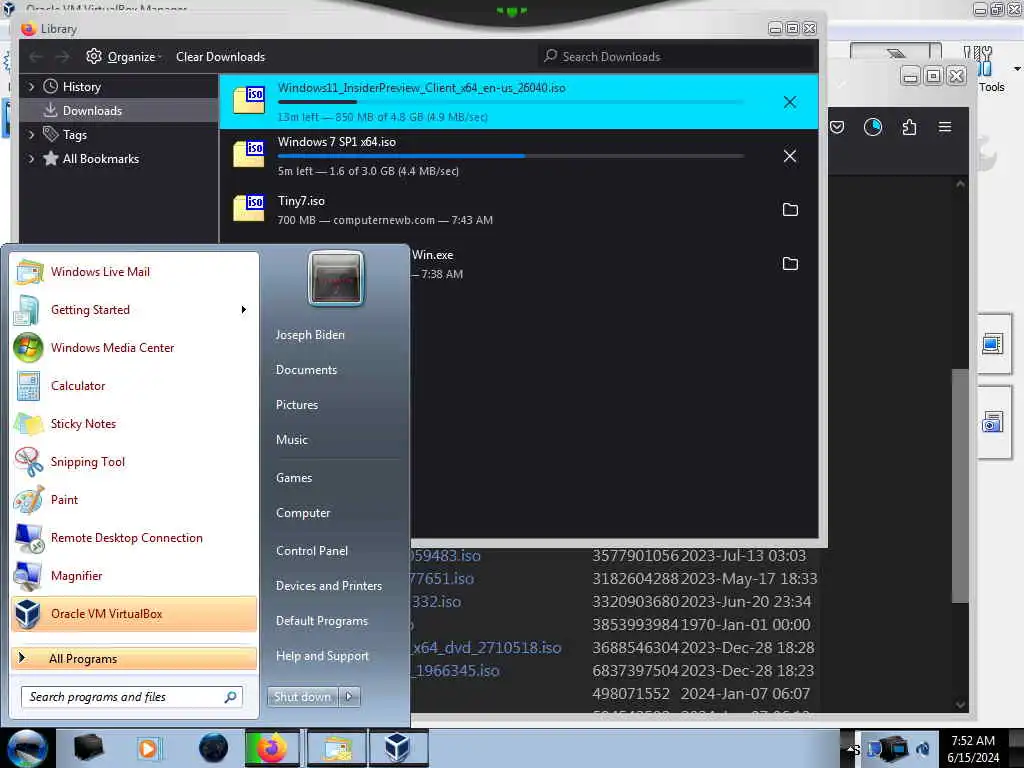Viewport: 1024px width, 768px height.
Task: Open Music library
Action: [x=291, y=440]
